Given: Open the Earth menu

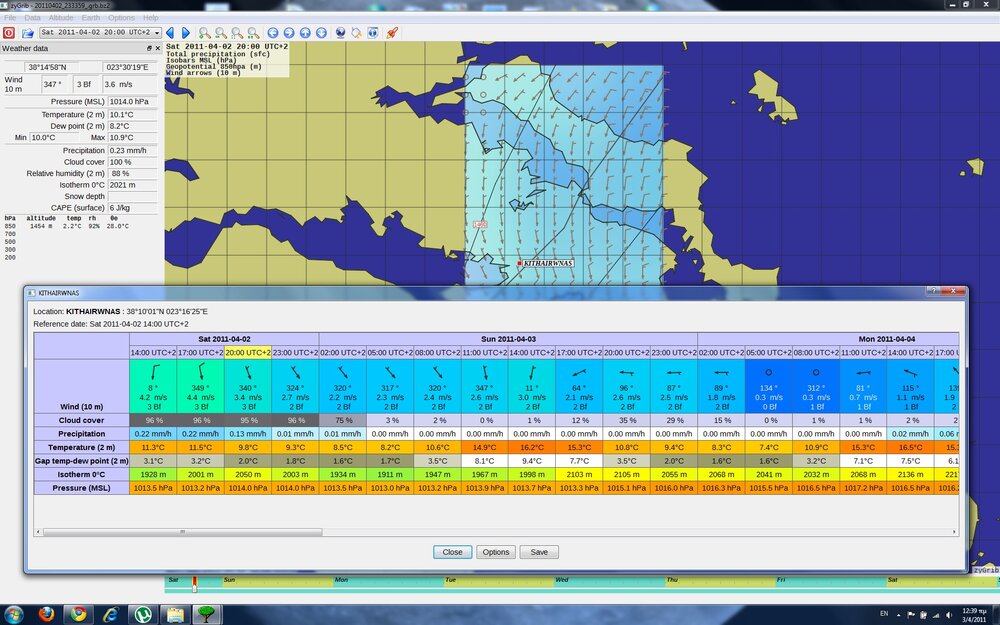Looking at the screenshot, I should pos(90,18).
